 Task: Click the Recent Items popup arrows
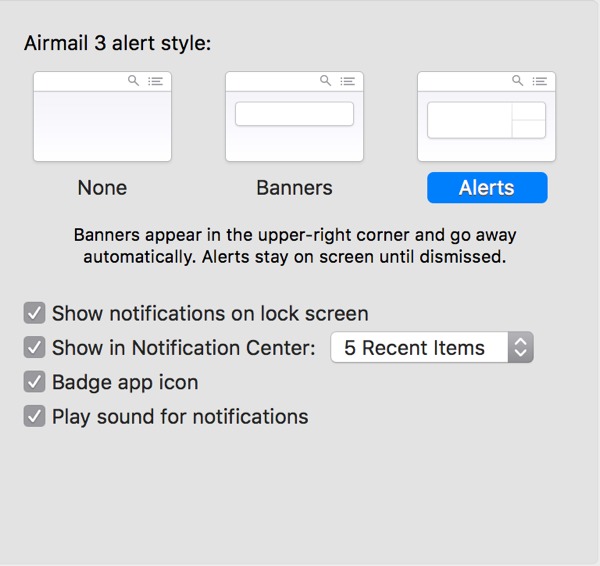521,347
